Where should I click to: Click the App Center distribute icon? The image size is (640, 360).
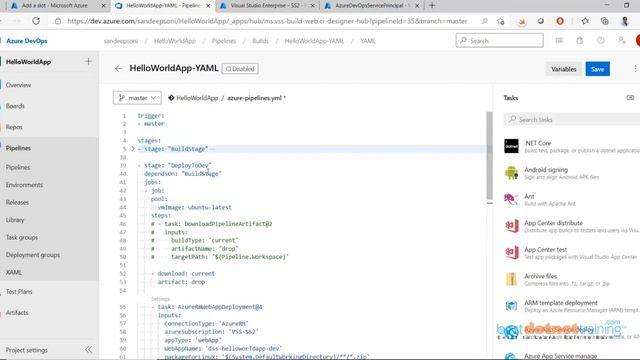tap(511, 226)
